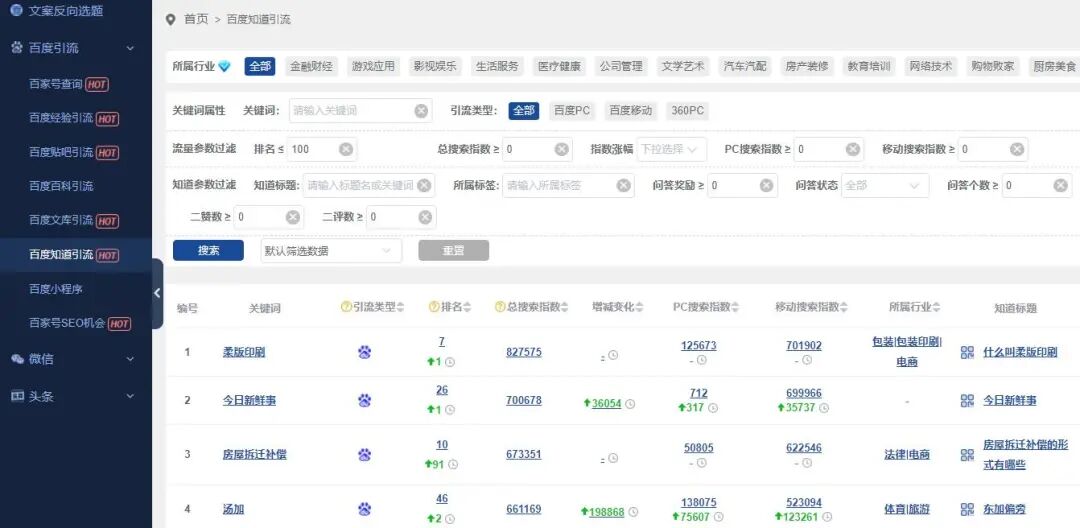Open 百度百科引流 in sidebar
The width and height of the screenshot is (1080, 528).
click(x=61, y=186)
